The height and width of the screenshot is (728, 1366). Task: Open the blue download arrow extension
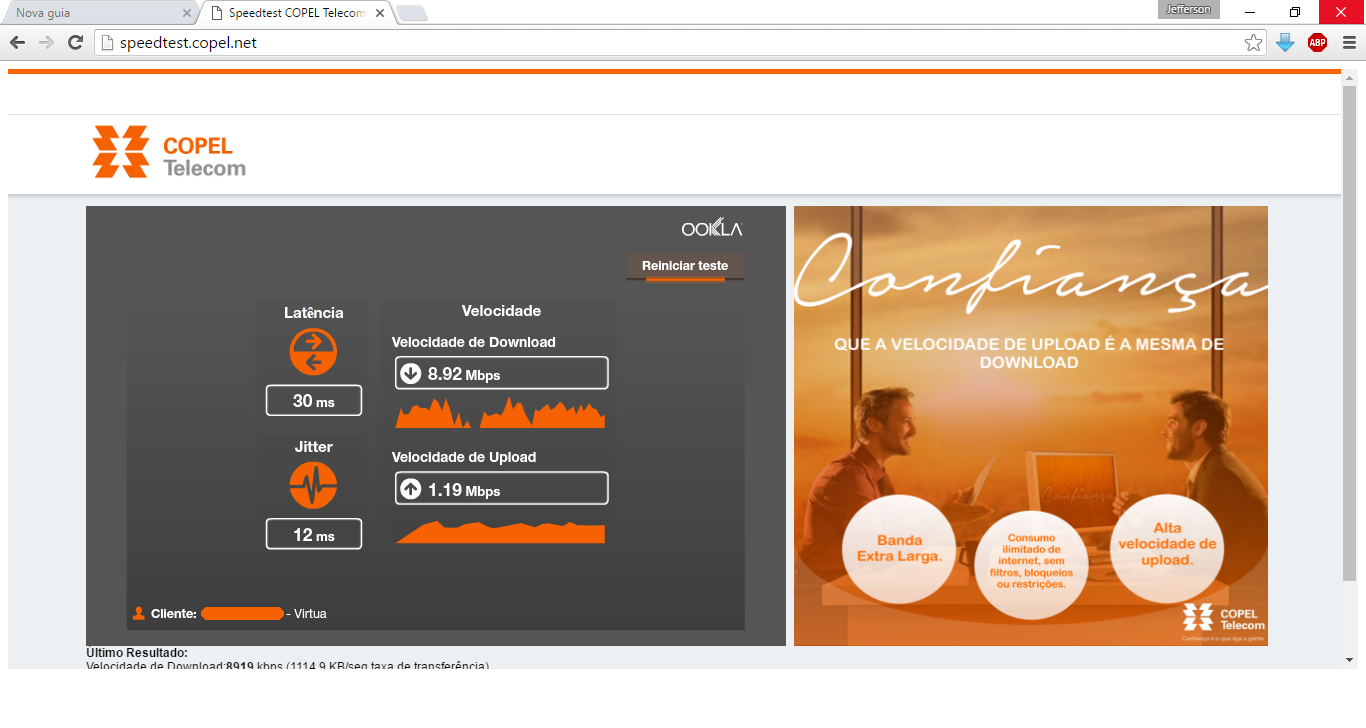tap(1286, 42)
